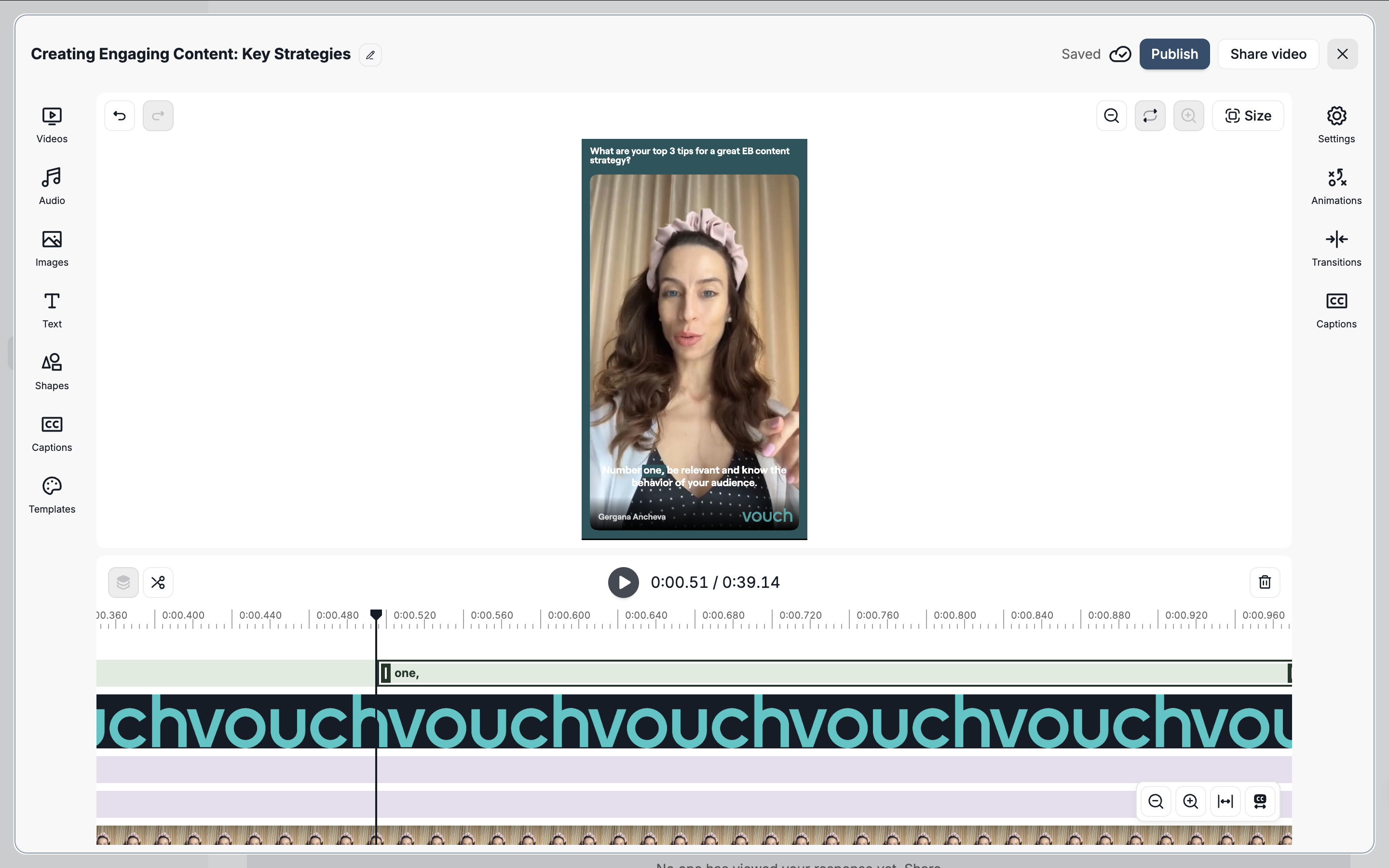The width and height of the screenshot is (1389, 868).
Task: Open the Videos panel in sidebar
Action: point(52,125)
